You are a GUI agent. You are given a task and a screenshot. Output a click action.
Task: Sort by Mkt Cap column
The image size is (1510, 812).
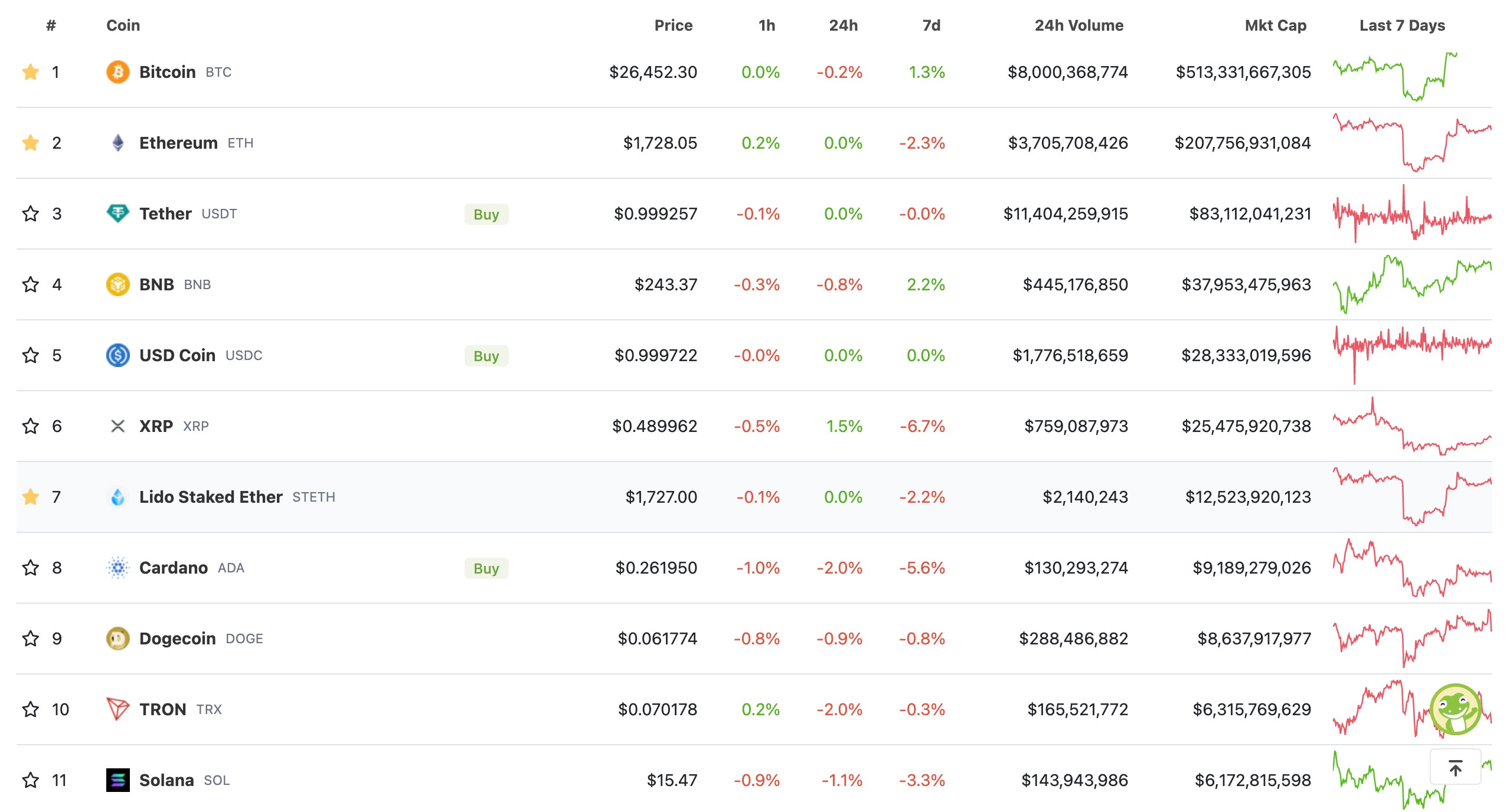tap(1276, 25)
